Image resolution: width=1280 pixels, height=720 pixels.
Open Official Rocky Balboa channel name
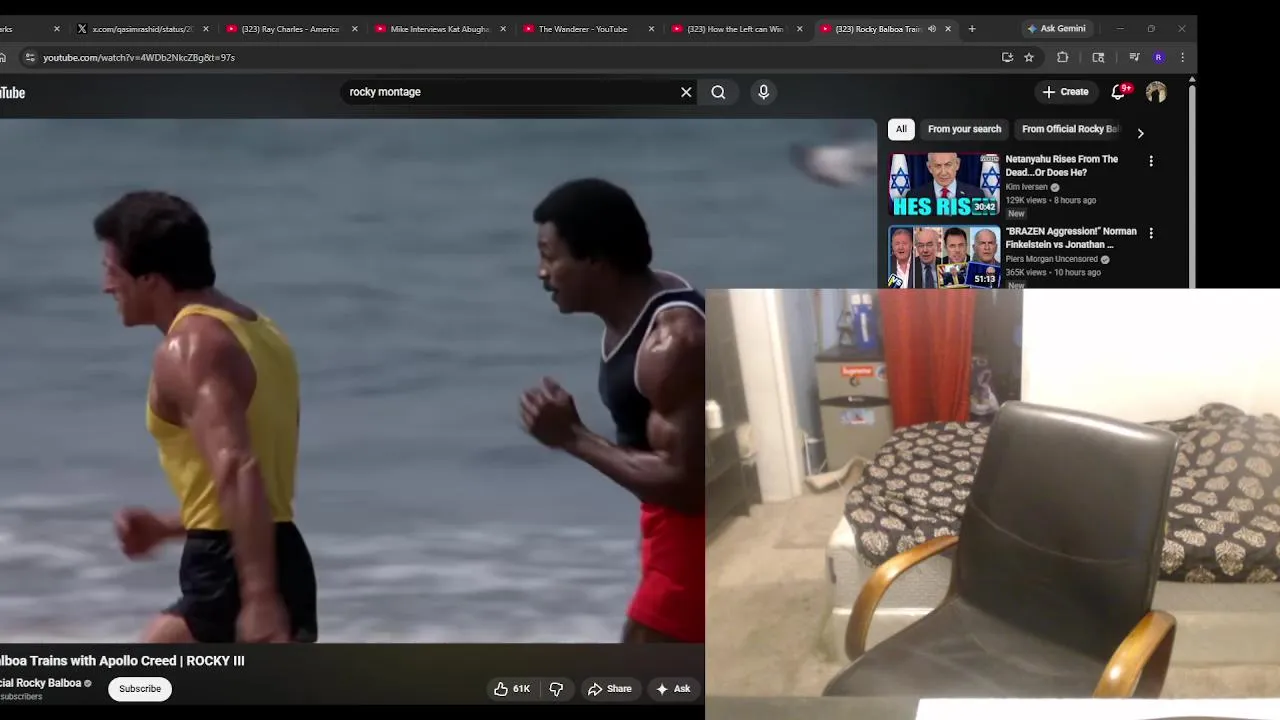tap(40, 683)
